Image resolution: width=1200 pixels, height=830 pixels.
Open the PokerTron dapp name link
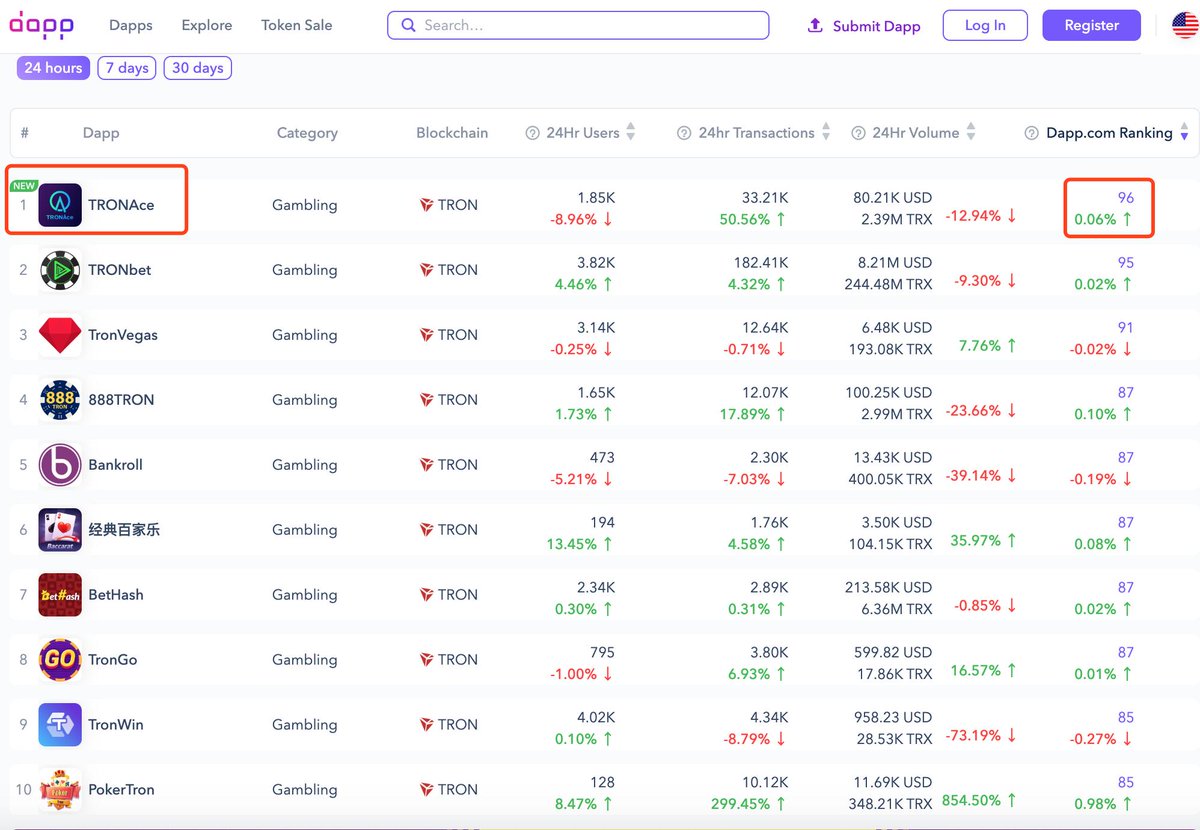pyautogui.click(x=121, y=790)
